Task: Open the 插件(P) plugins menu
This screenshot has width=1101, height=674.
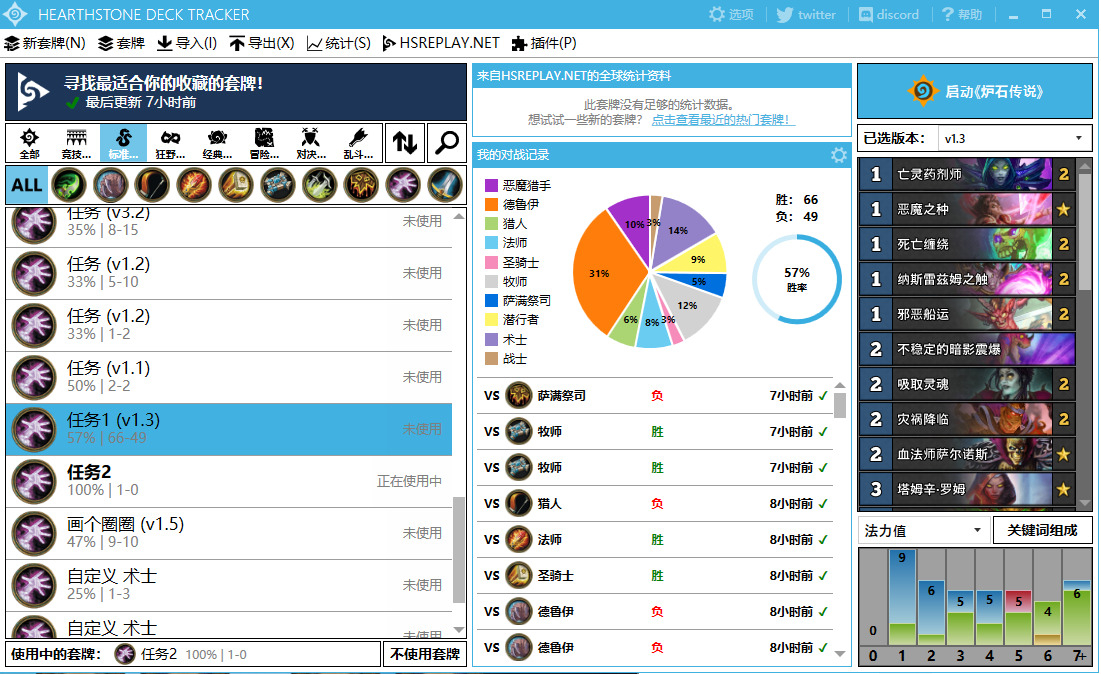Action: tap(544, 44)
